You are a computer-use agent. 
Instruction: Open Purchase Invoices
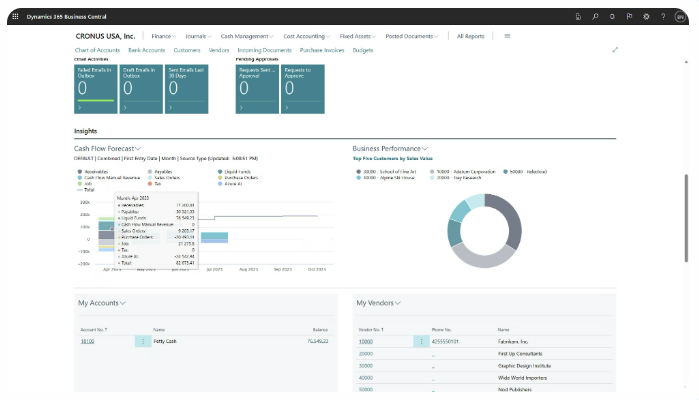322,50
